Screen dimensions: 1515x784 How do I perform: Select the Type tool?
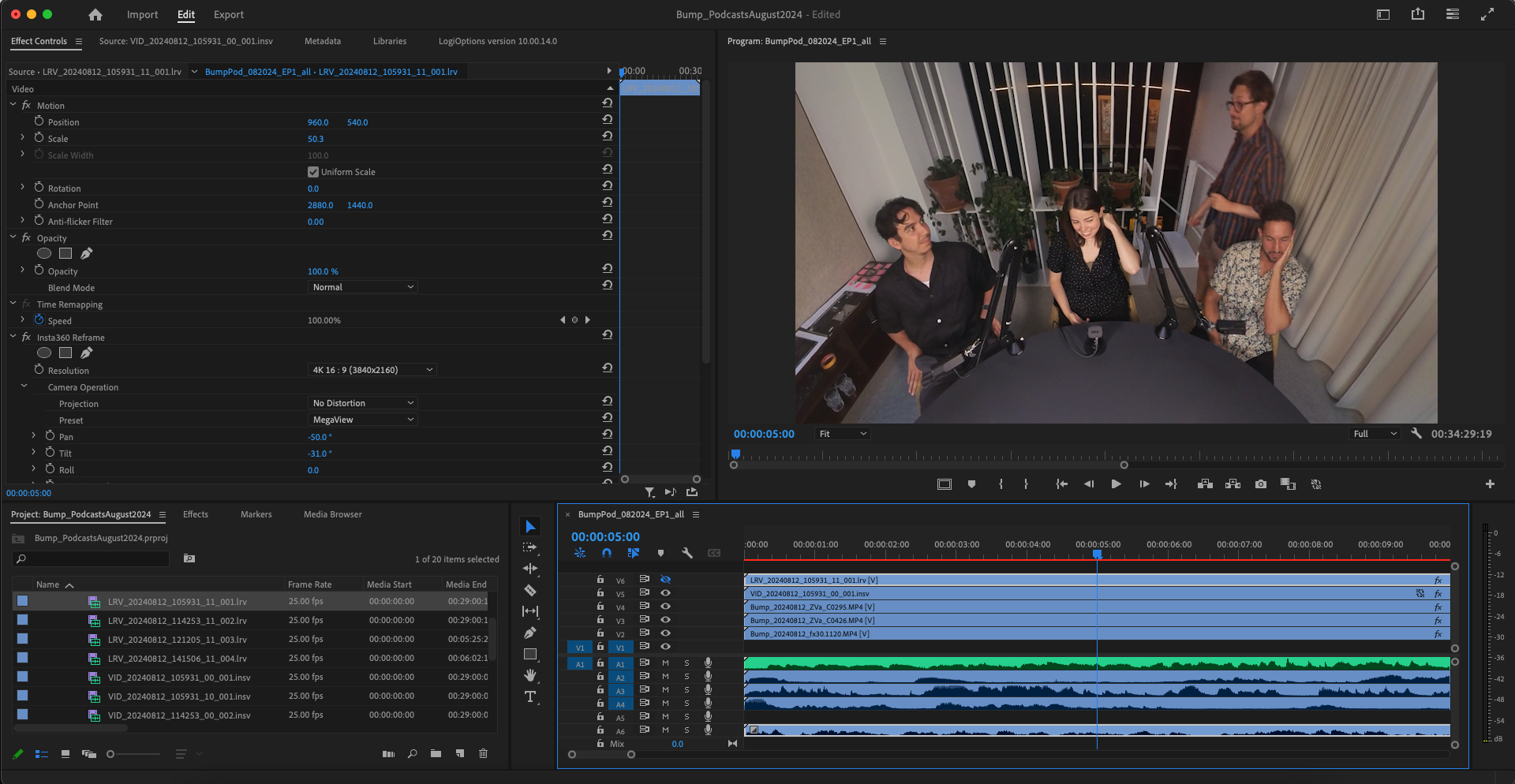tap(530, 696)
